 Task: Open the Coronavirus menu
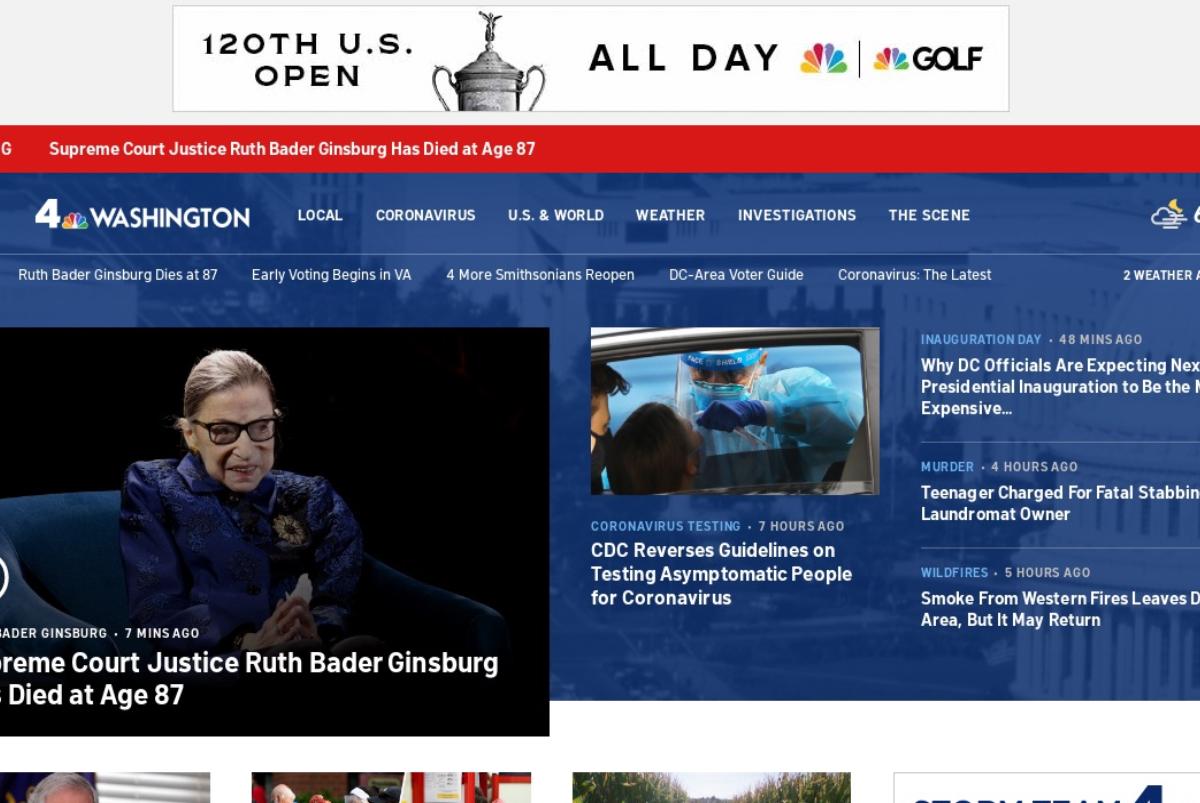[425, 215]
